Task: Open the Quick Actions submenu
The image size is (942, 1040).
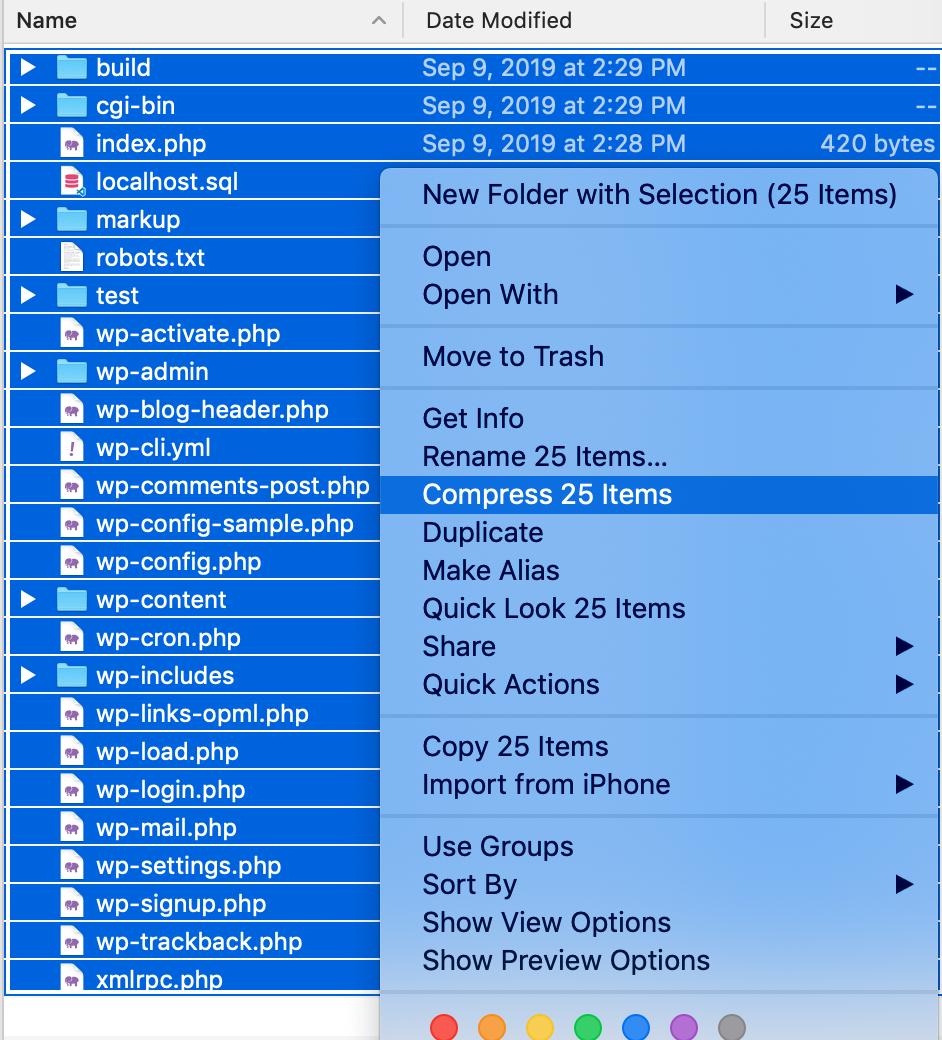Action: pyautogui.click(x=659, y=684)
